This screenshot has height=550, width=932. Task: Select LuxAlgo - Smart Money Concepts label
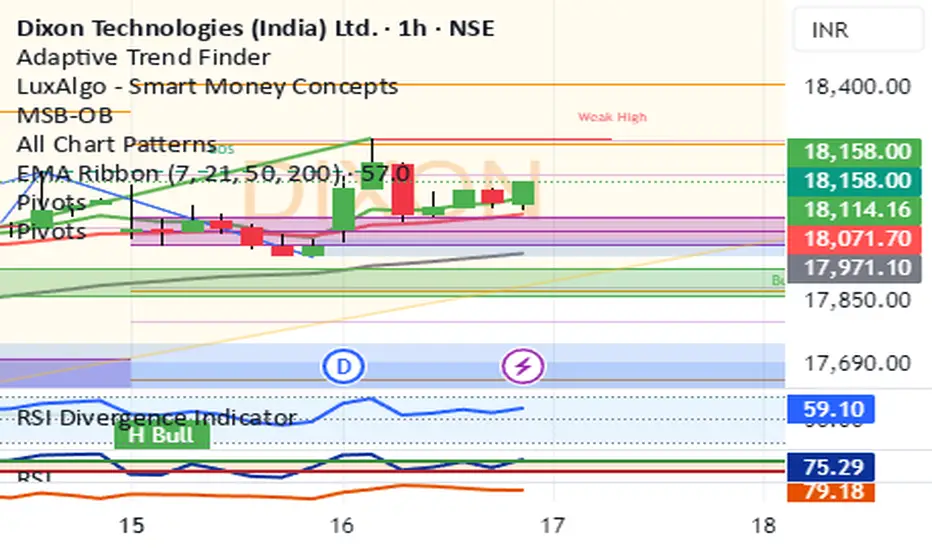point(207,86)
